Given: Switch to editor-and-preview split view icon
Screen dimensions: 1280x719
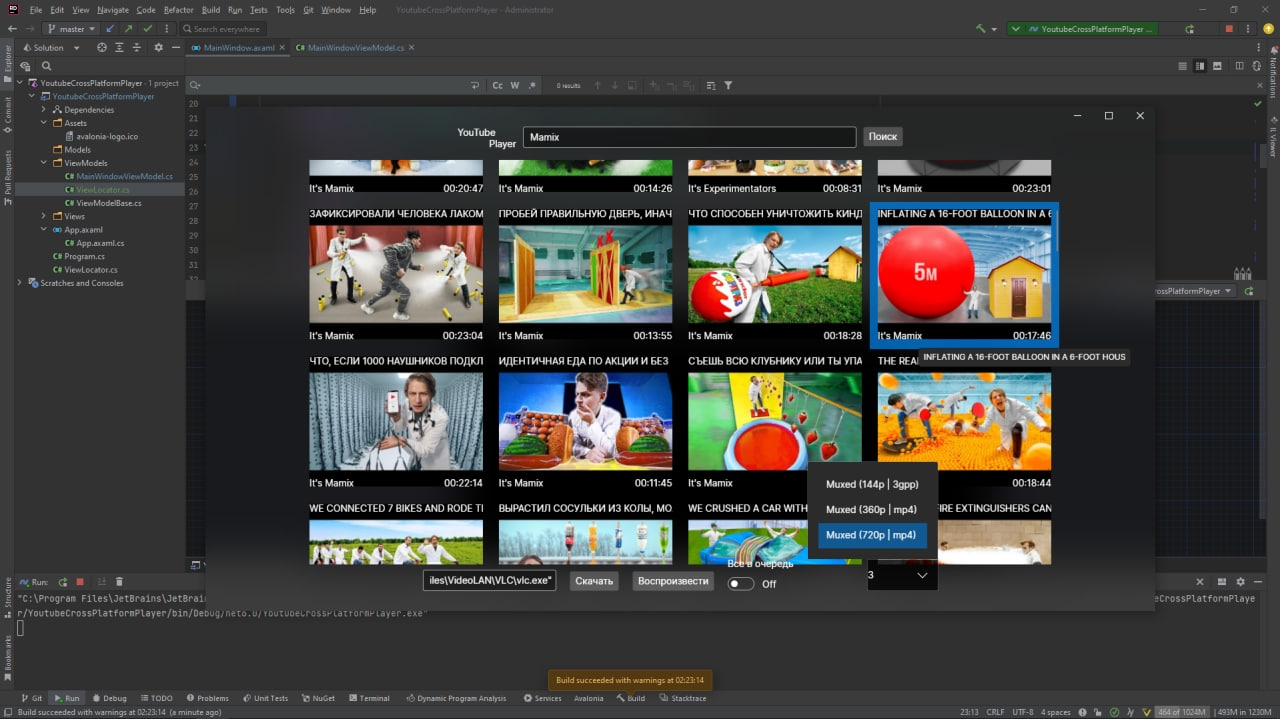Looking at the screenshot, I should tap(1200, 66).
